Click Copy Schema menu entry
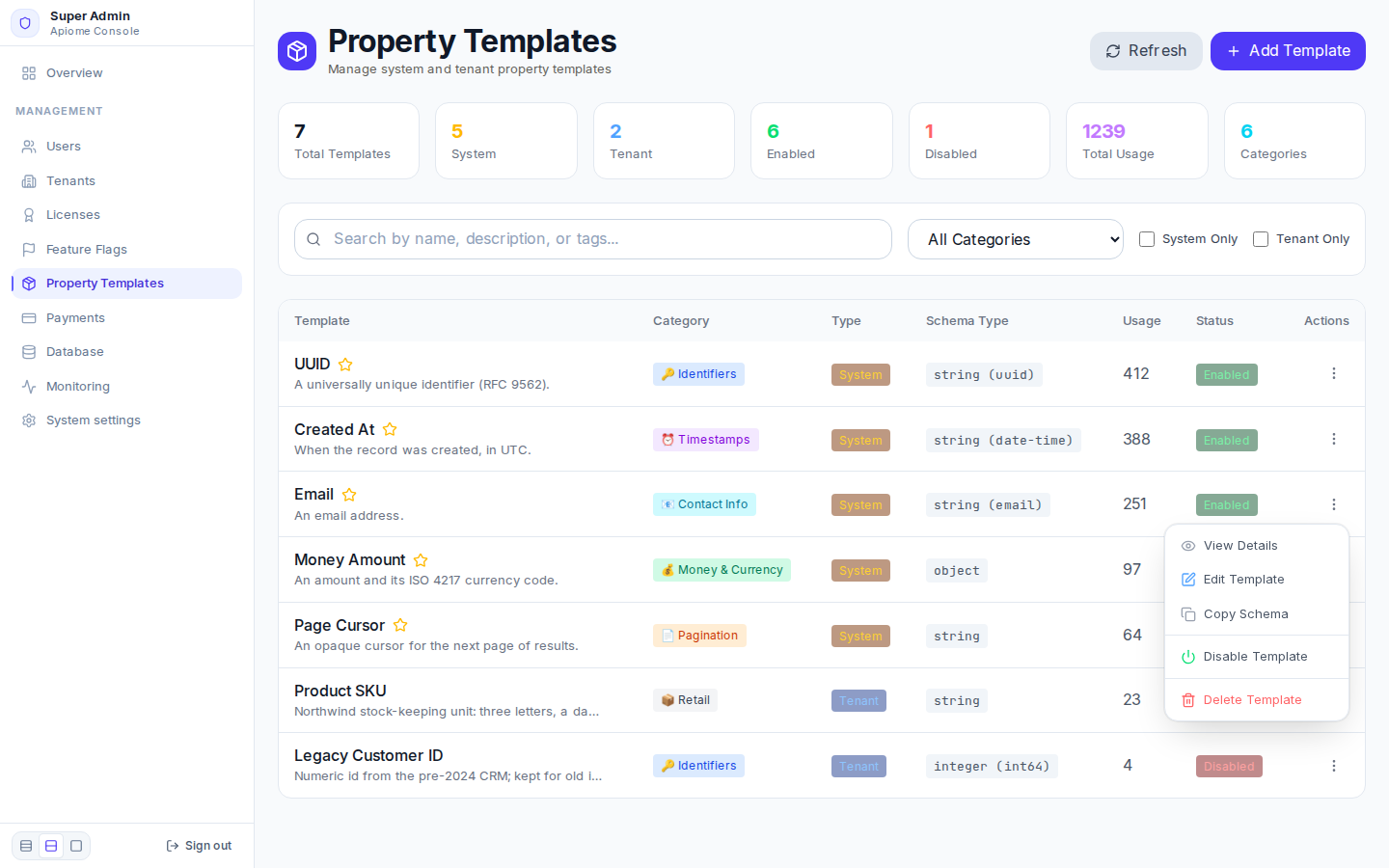The image size is (1389, 868). 1257,614
